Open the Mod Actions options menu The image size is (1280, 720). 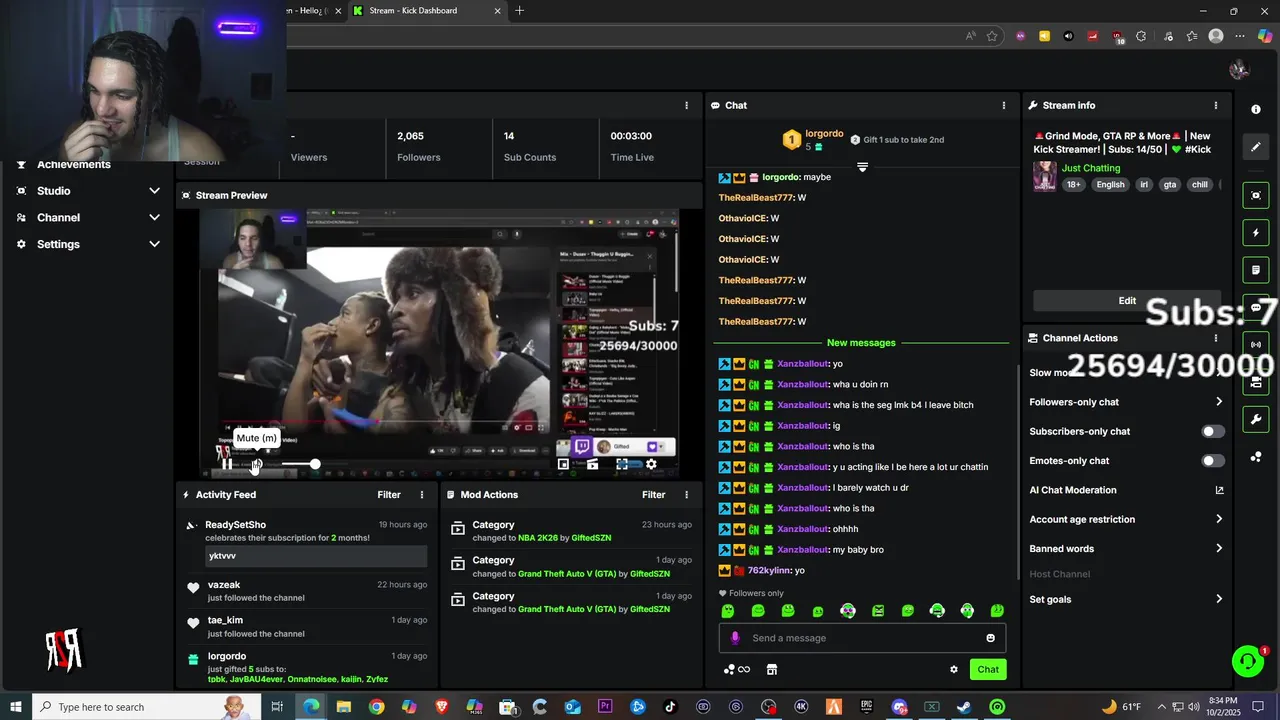click(x=686, y=495)
